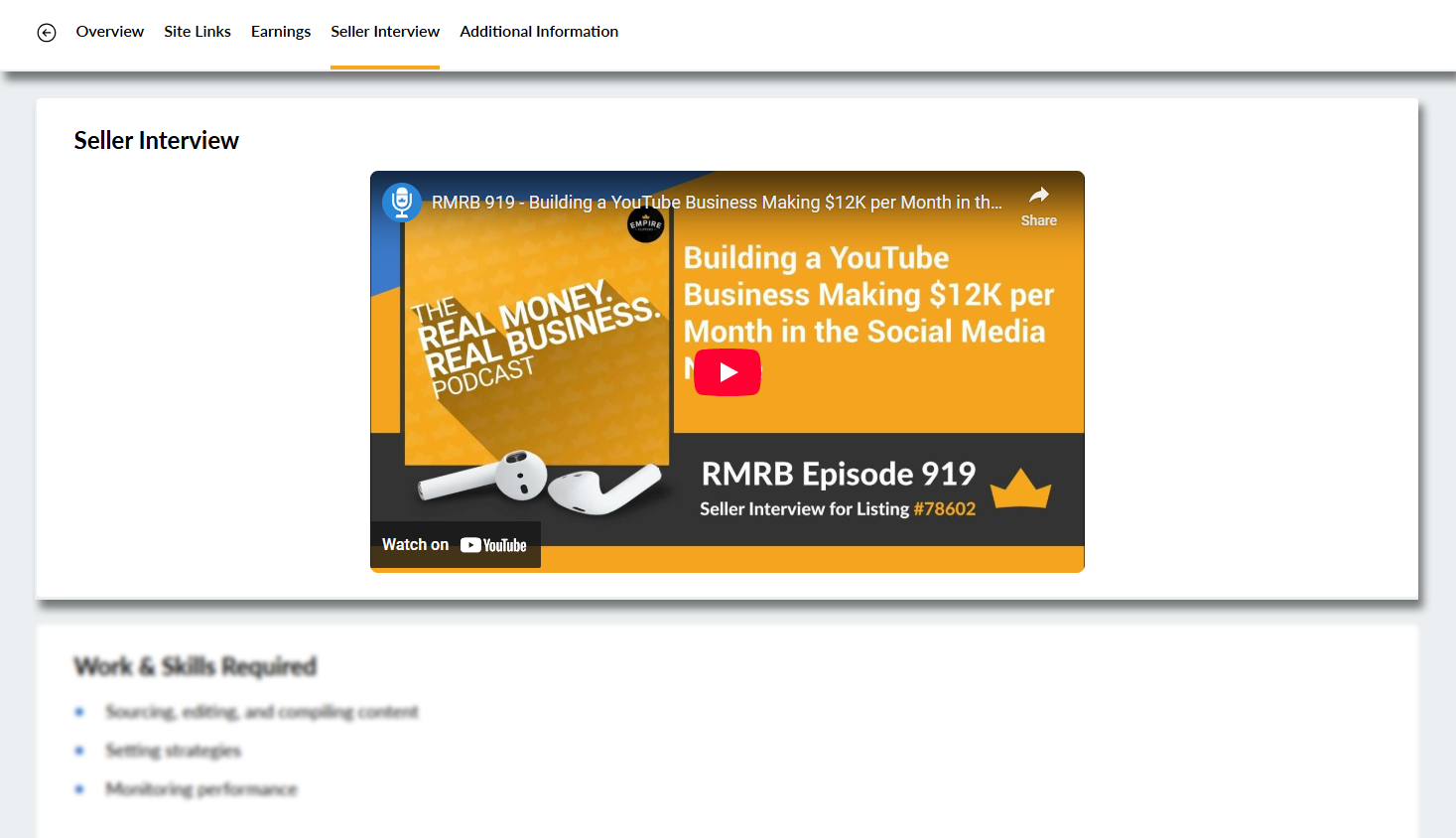The width and height of the screenshot is (1456, 838).
Task: Select the Seller Interview tab
Action: coord(385,32)
